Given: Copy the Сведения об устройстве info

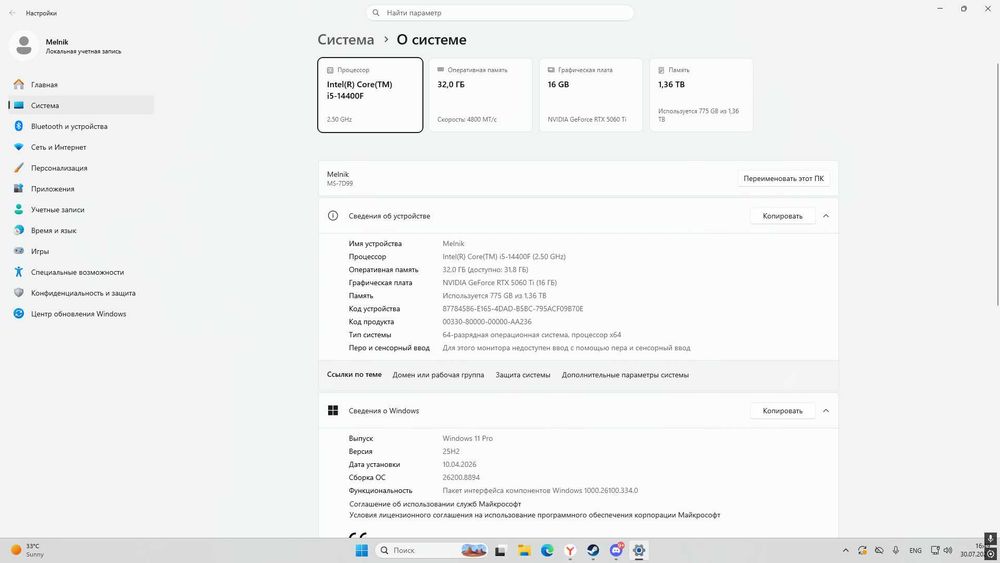Looking at the screenshot, I should click(783, 216).
